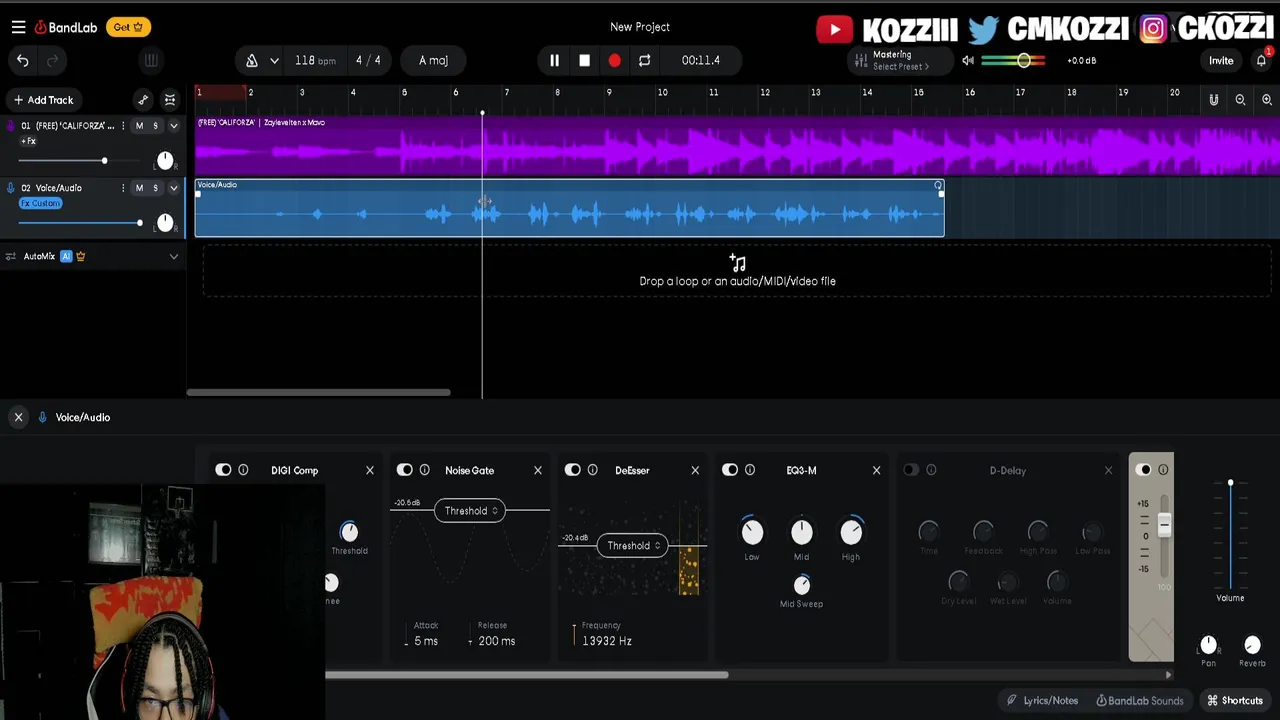Solo track 02 Voice/Audio

[155, 188]
